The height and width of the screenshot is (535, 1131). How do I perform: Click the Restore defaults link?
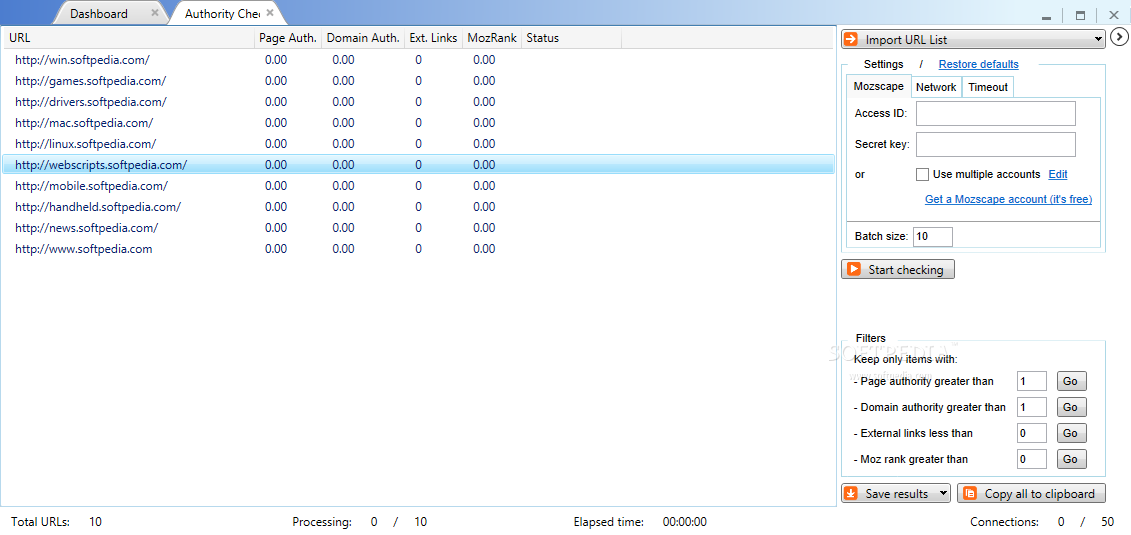(x=979, y=64)
